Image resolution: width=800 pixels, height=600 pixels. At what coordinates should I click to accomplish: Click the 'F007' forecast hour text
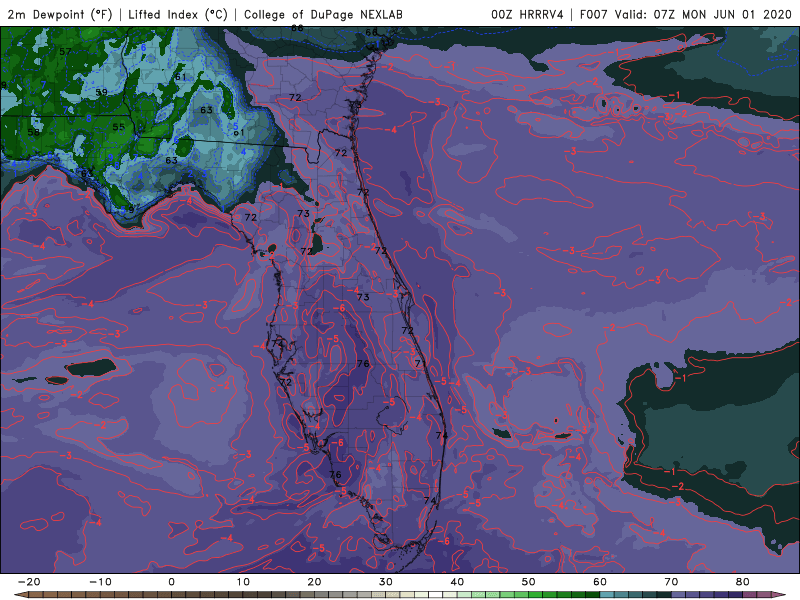(x=593, y=14)
